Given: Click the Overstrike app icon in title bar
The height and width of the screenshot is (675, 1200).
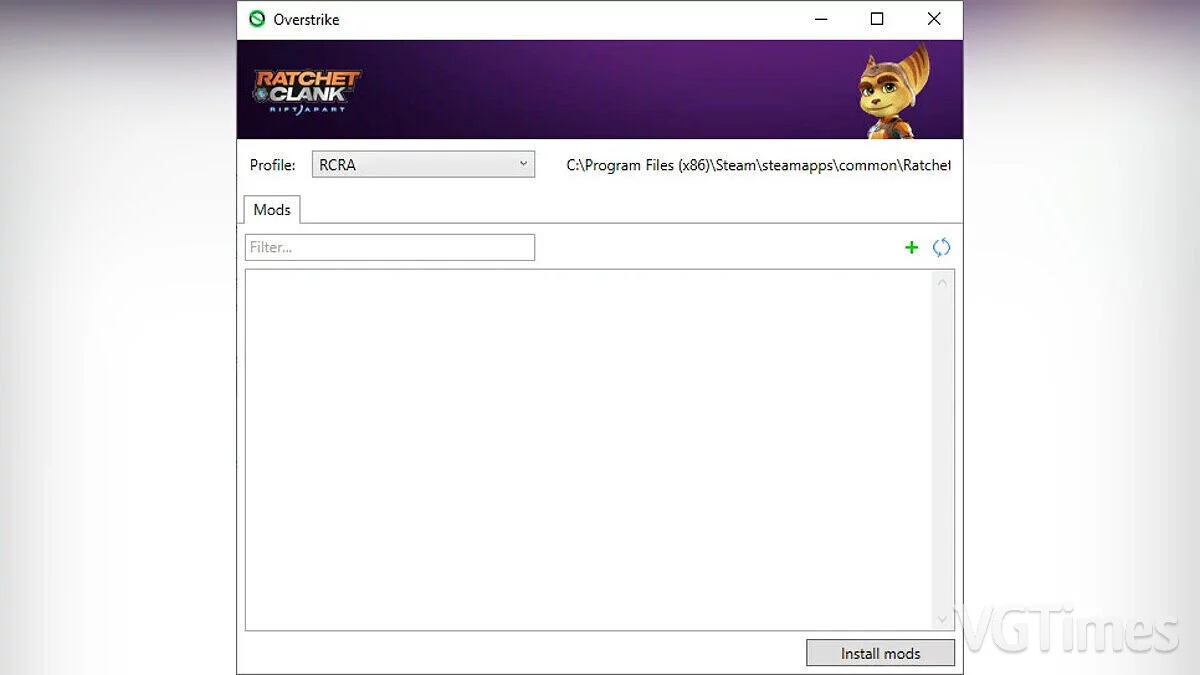Looking at the screenshot, I should point(257,19).
